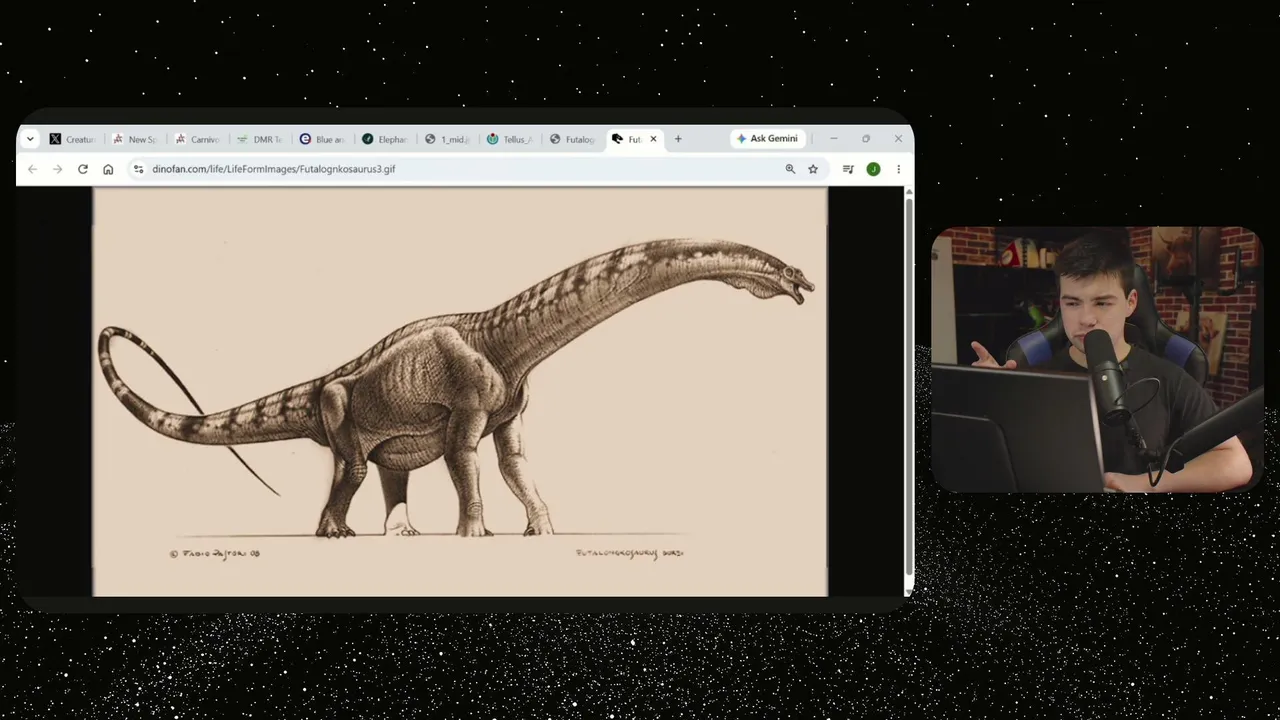
Task: Close the browser window
Action: (898, 139)
